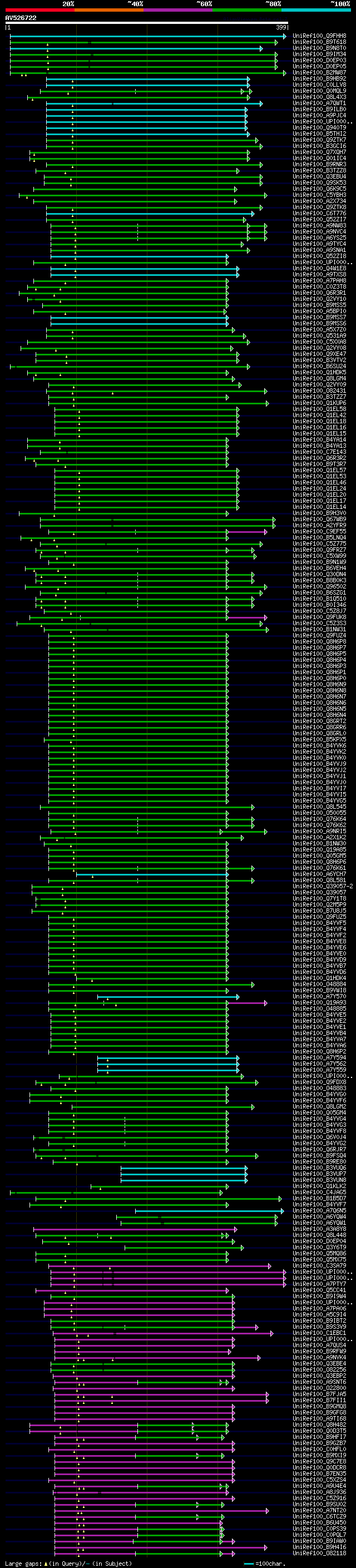Open hit UniRef100_Q9FHH8

(x=319, y=36)
